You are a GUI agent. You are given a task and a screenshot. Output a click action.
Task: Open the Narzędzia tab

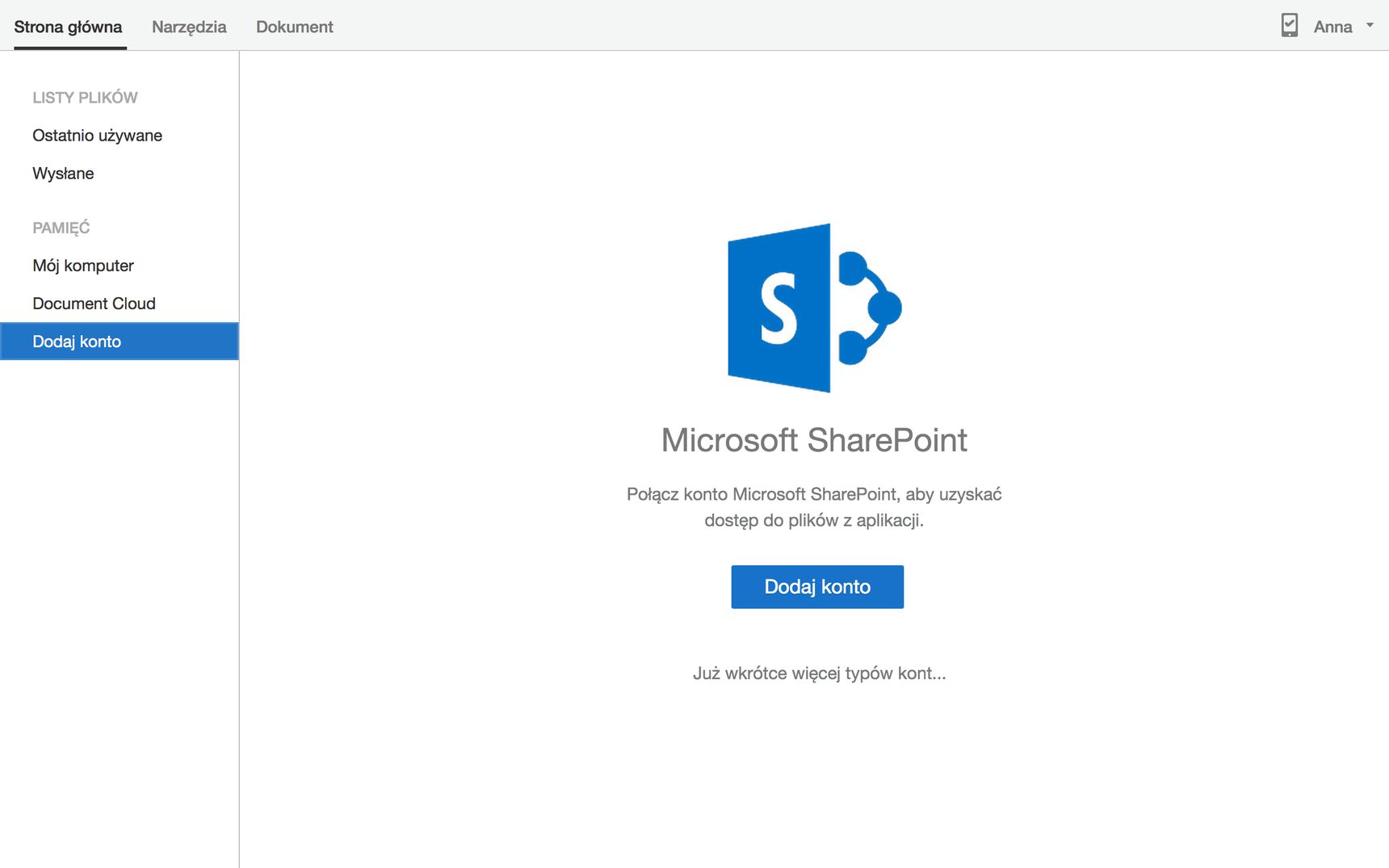189,27
